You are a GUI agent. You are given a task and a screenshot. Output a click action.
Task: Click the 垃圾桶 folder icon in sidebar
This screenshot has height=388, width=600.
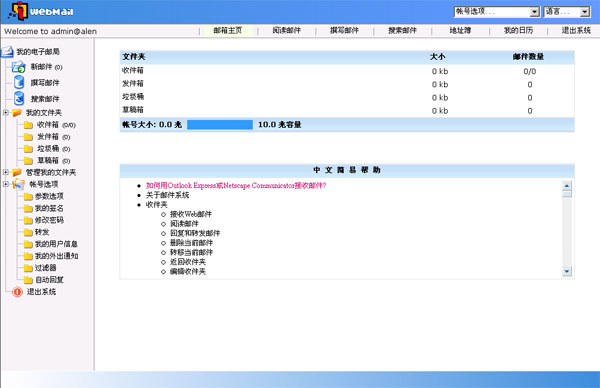coord(28,148)
